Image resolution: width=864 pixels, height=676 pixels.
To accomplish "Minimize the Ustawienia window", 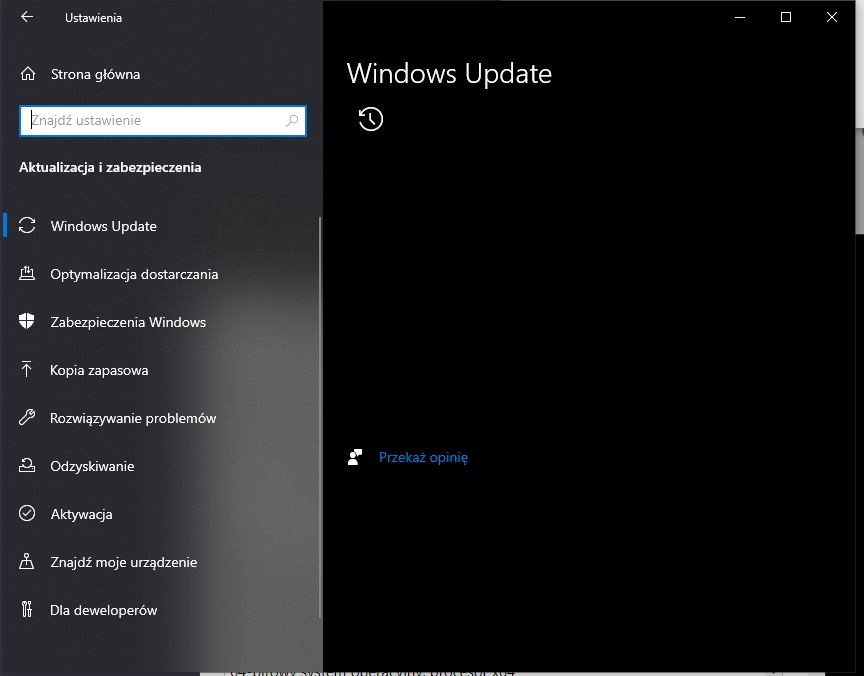I will [740, 17].
